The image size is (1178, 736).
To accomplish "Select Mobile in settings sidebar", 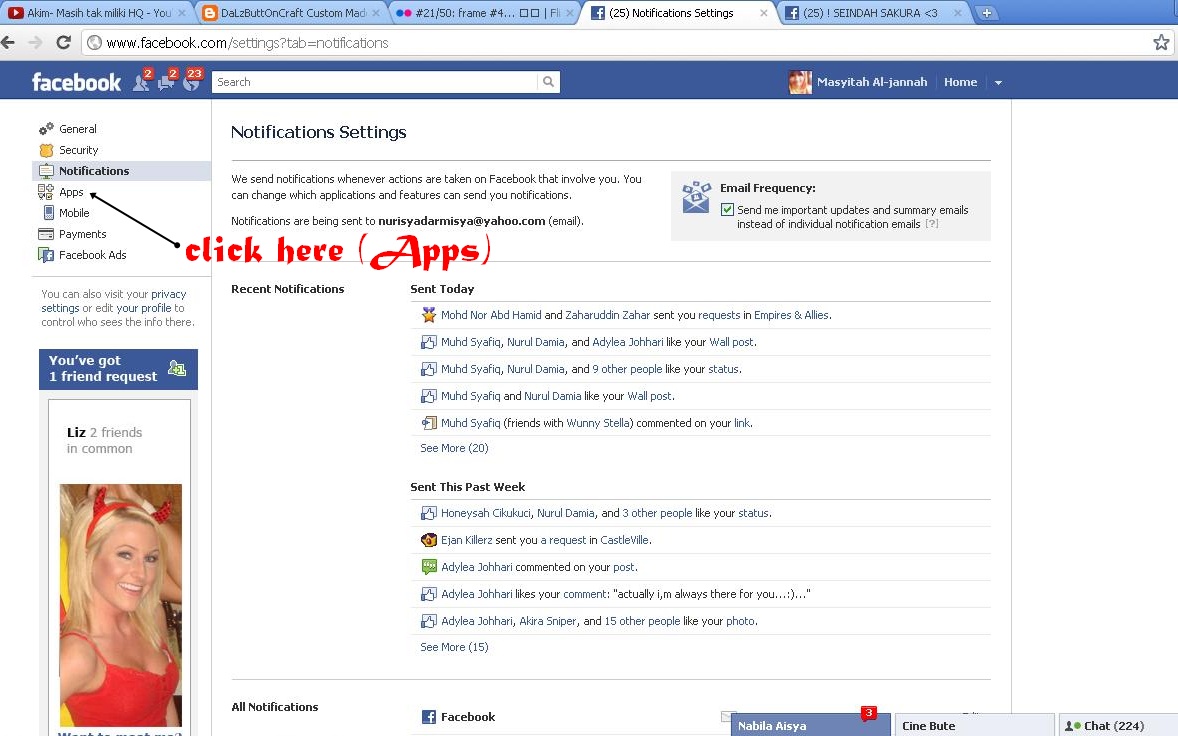I will click(74, 213).
